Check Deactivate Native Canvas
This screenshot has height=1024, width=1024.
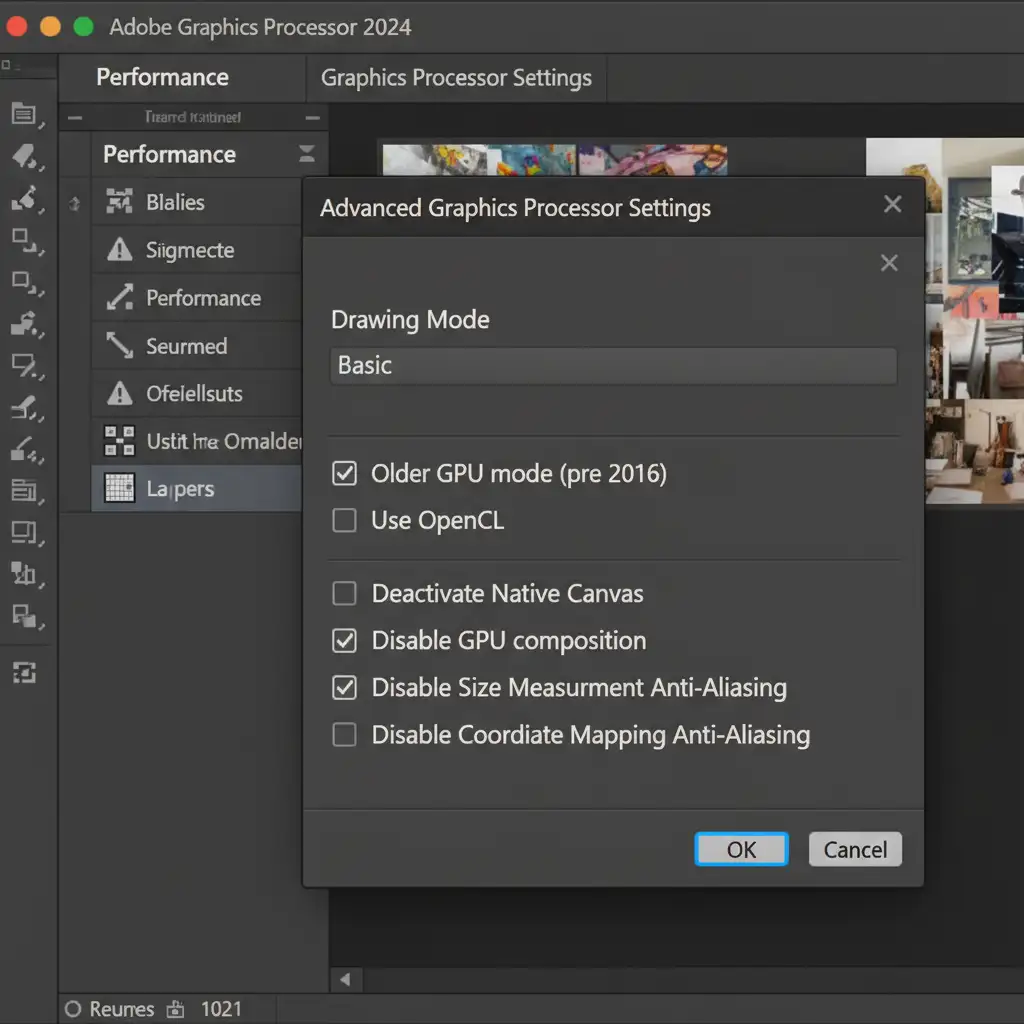[344, 594]
